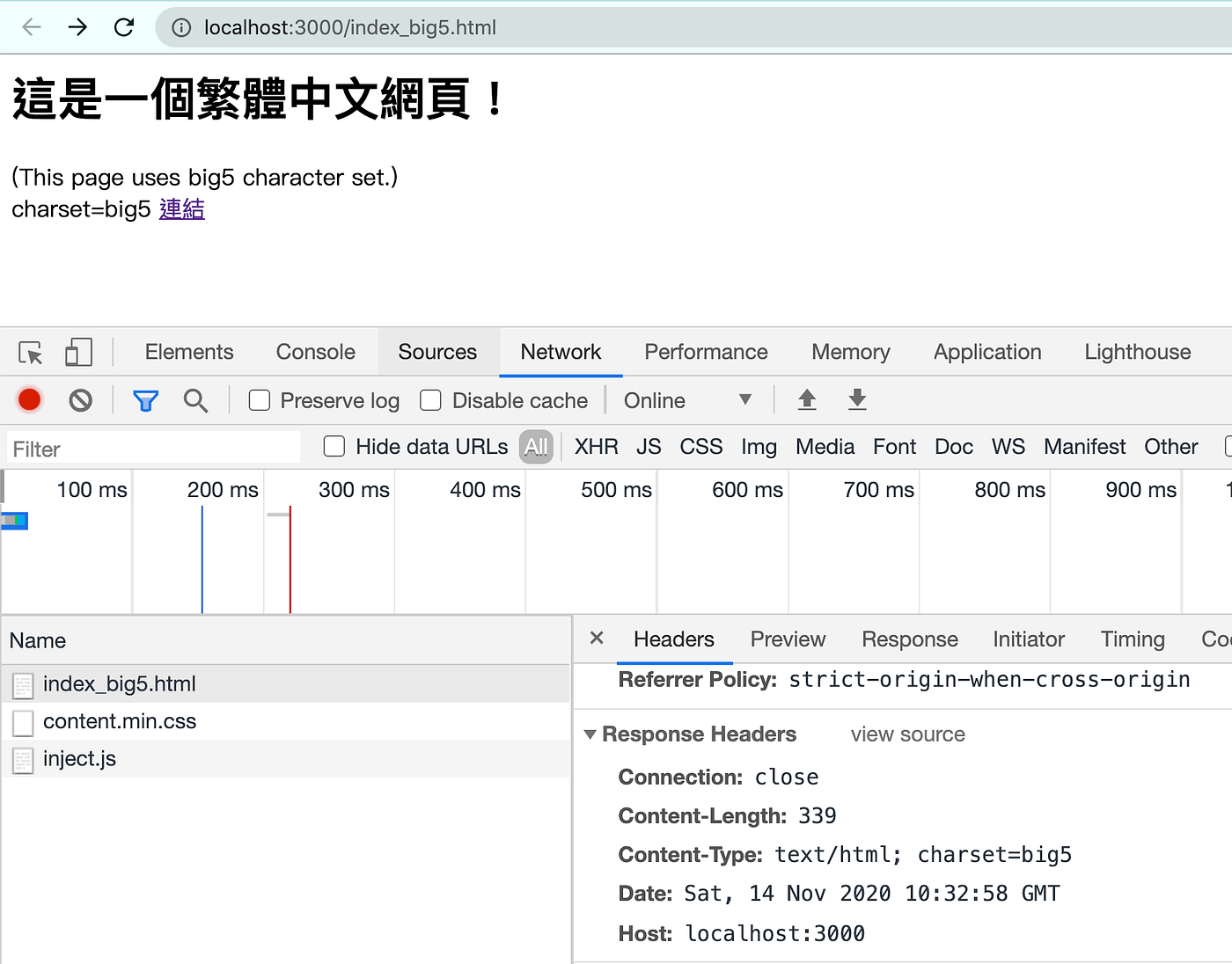Filter requests by WS

coord(1008,447)
